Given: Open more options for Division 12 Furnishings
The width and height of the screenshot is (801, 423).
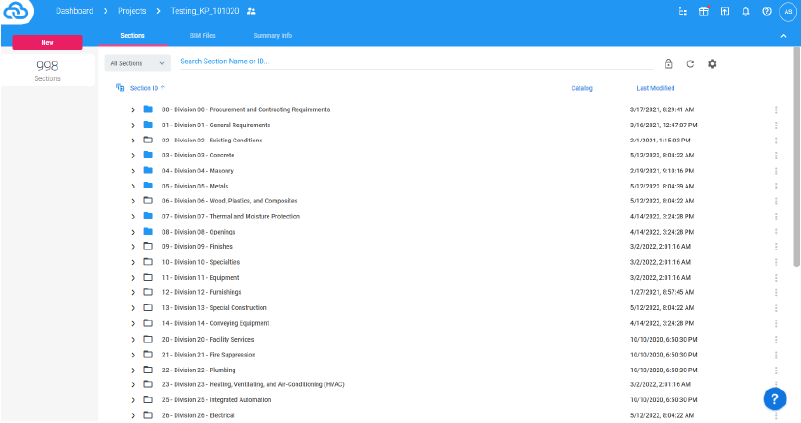Looking at the screenshot, I should (x=776, y=292).
